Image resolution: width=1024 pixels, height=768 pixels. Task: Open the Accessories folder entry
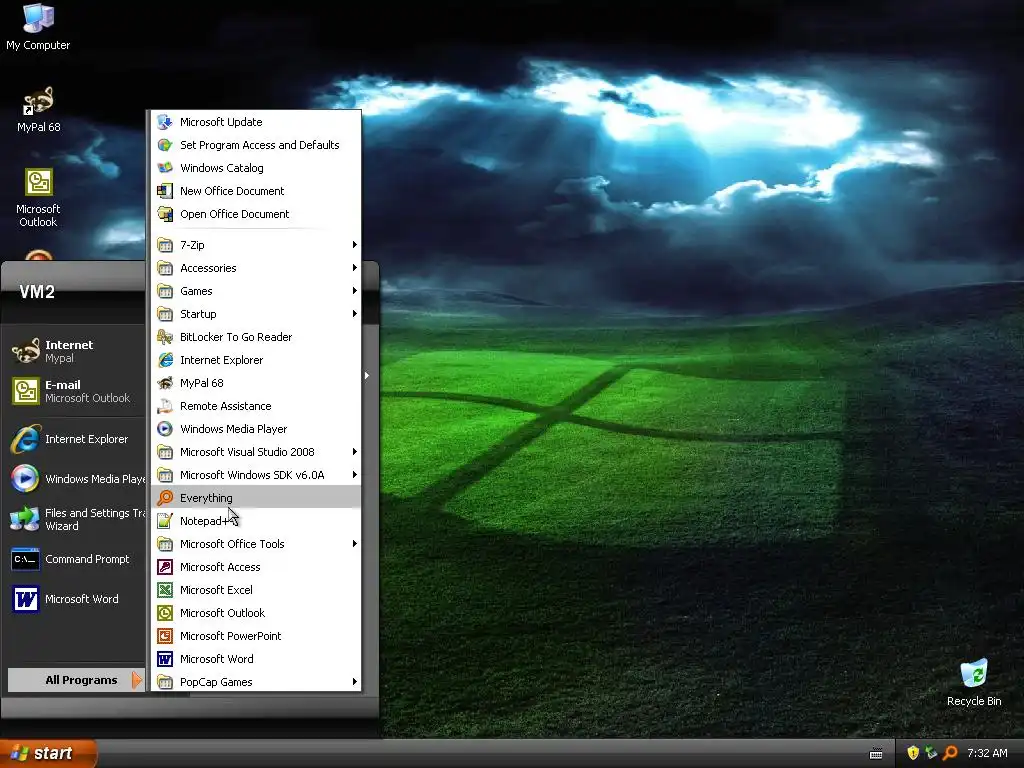point(256,268)
